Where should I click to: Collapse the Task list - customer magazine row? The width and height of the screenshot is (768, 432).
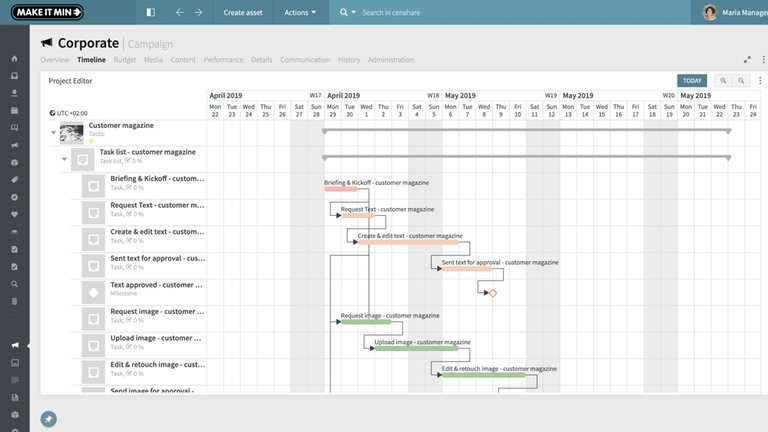click(x=64, y=158)
